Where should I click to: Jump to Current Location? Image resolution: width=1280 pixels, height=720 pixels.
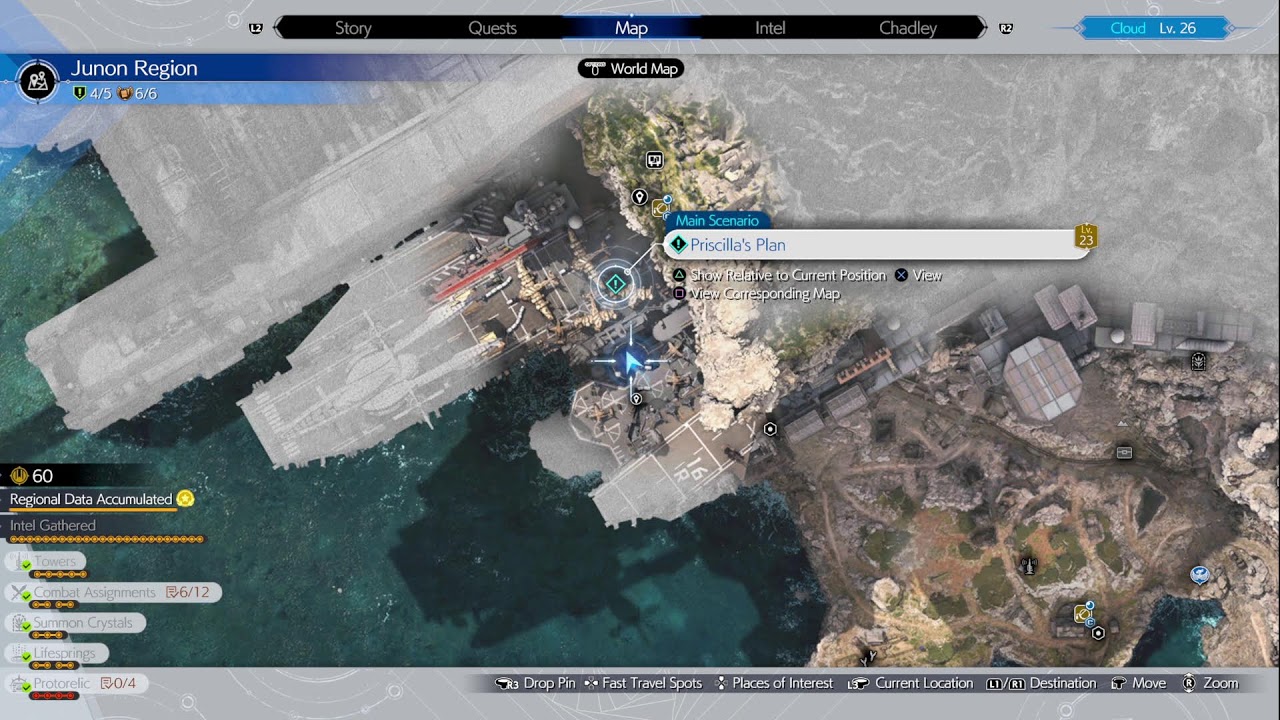(910, 683)
